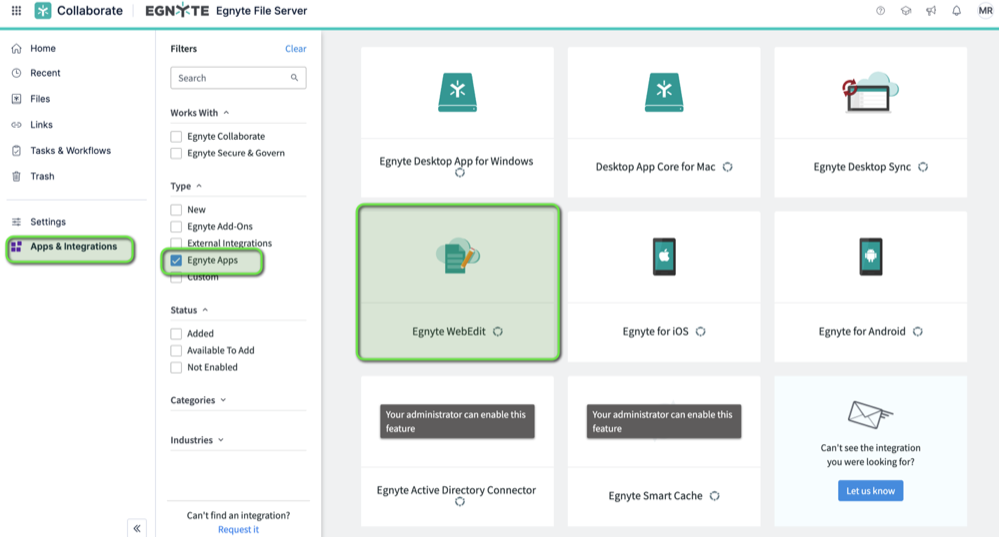Check the New type checkbox
The width and height of the screenshot is (999, 537).
(176, 210)
